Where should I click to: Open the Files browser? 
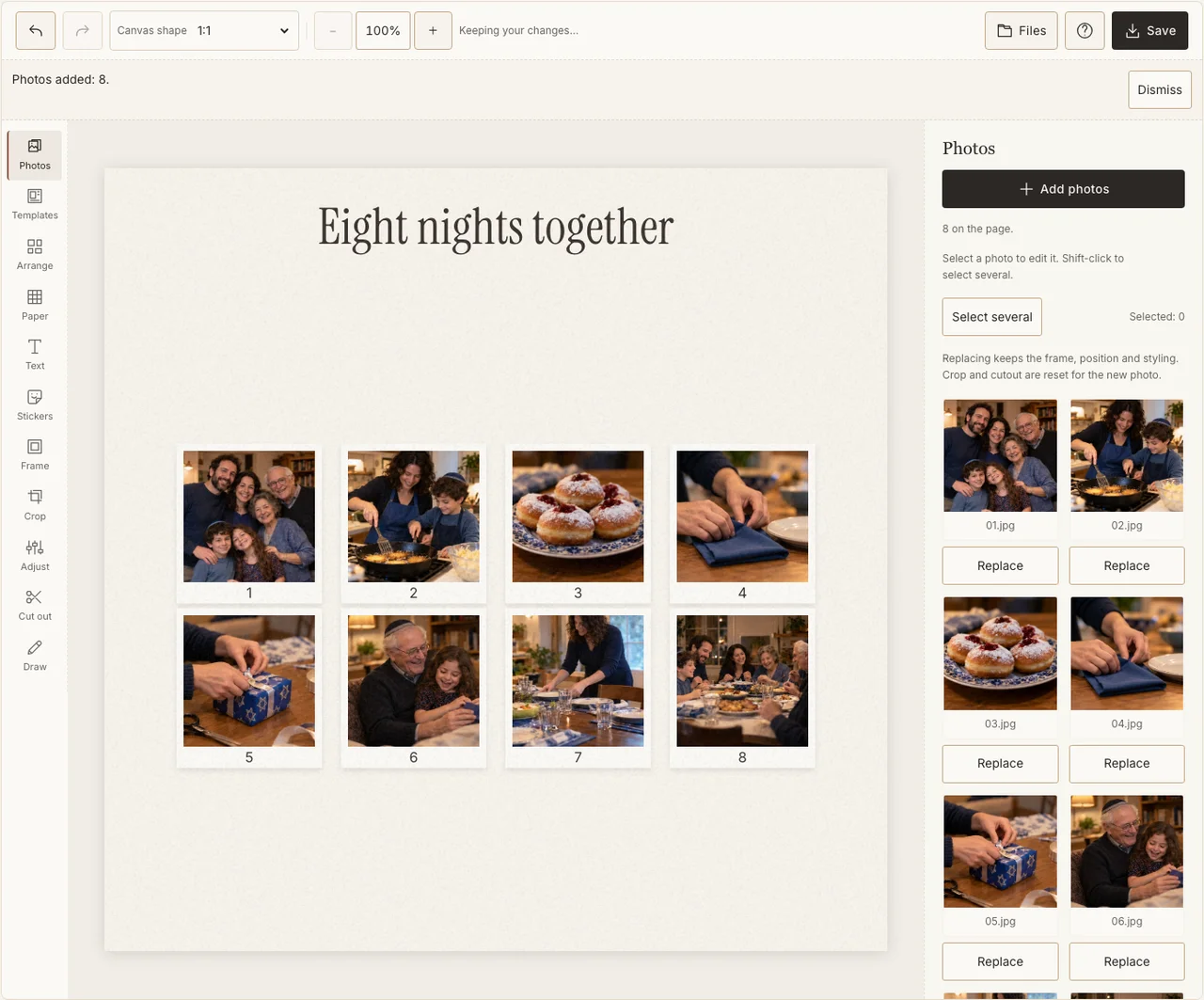coord(1022,31)
